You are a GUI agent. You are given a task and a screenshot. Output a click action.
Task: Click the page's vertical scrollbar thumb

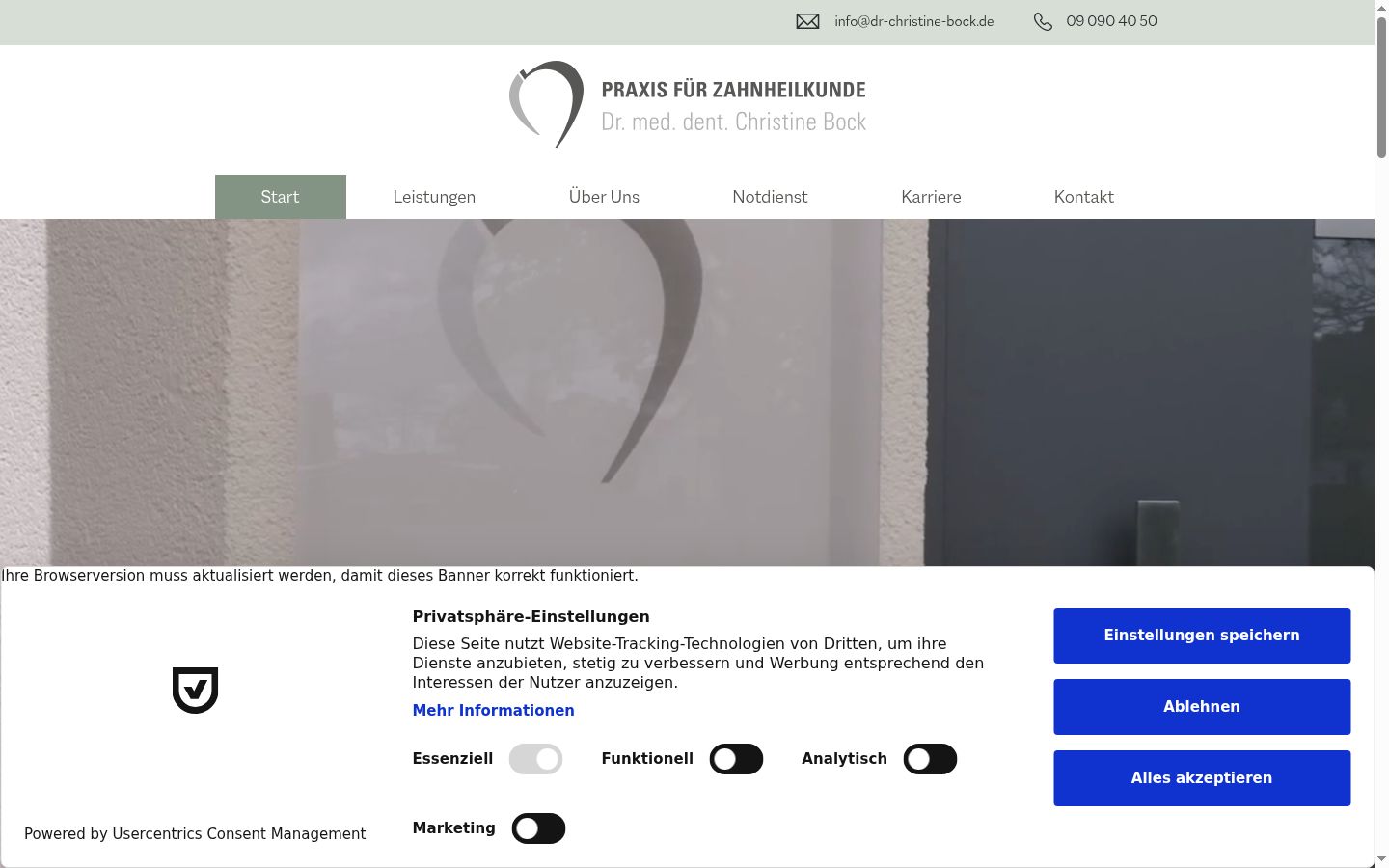(1381, 87)
